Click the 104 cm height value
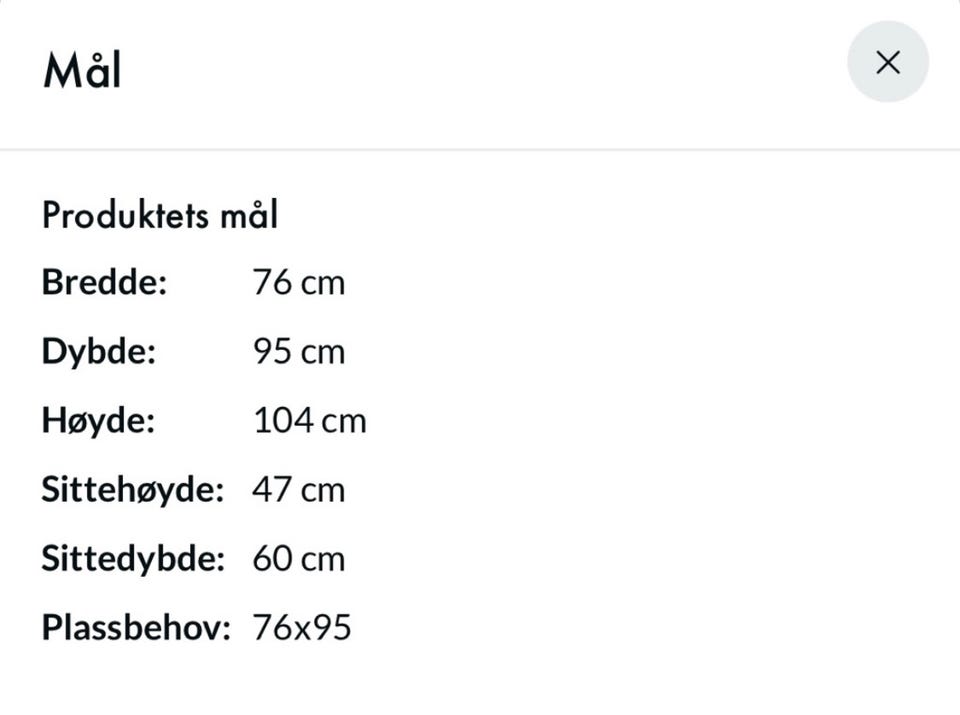960x715 pixels. coord(310,421)
